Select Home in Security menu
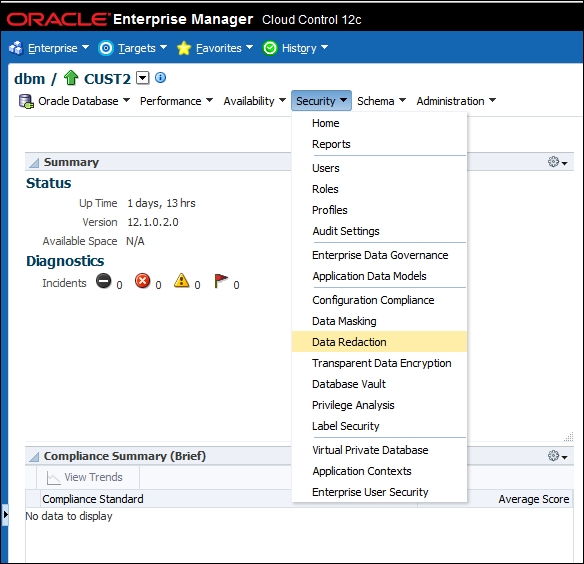584x564 pixels. click(x=380, y=123)
